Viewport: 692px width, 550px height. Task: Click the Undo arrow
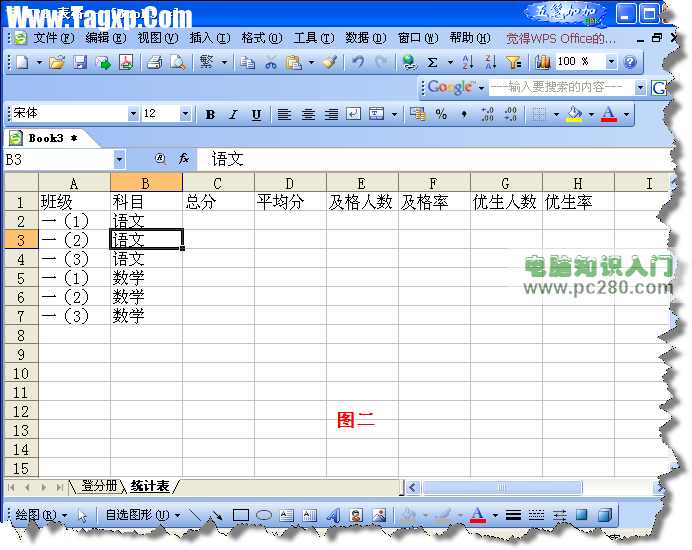(358, 62)
